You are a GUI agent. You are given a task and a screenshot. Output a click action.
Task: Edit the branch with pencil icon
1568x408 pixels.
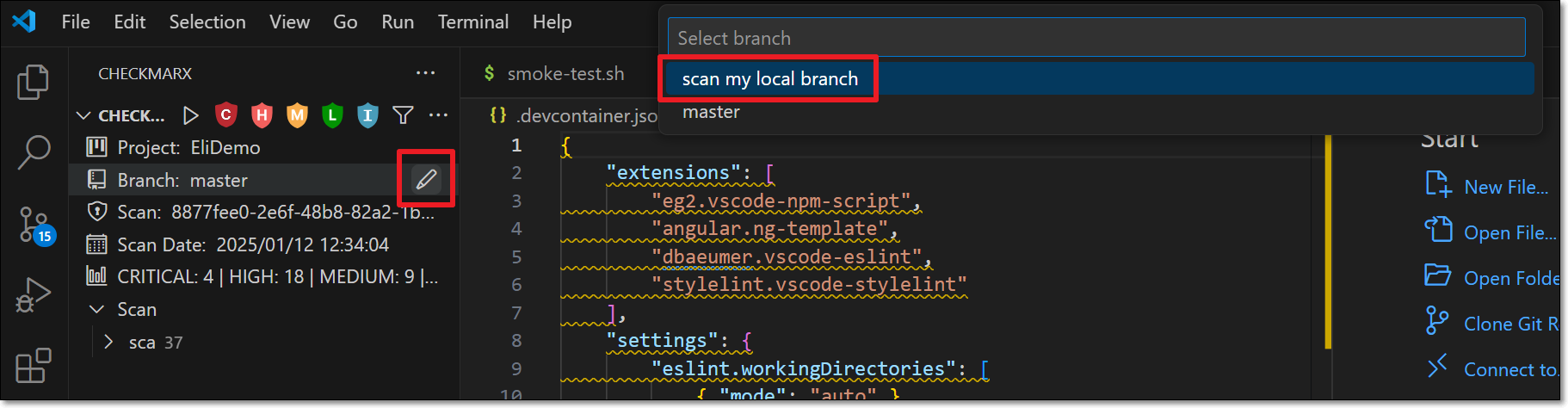click(426, 179)
